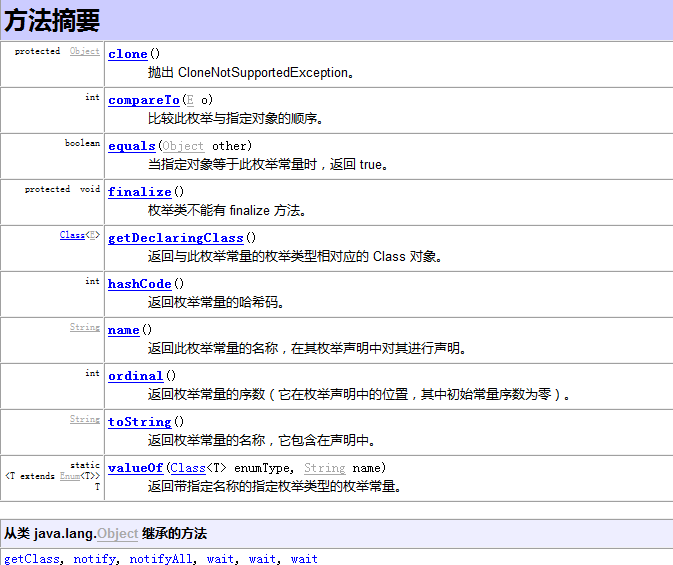Open the clone method link
Viewport: 673px width, 565px height.
coord(127,54)
